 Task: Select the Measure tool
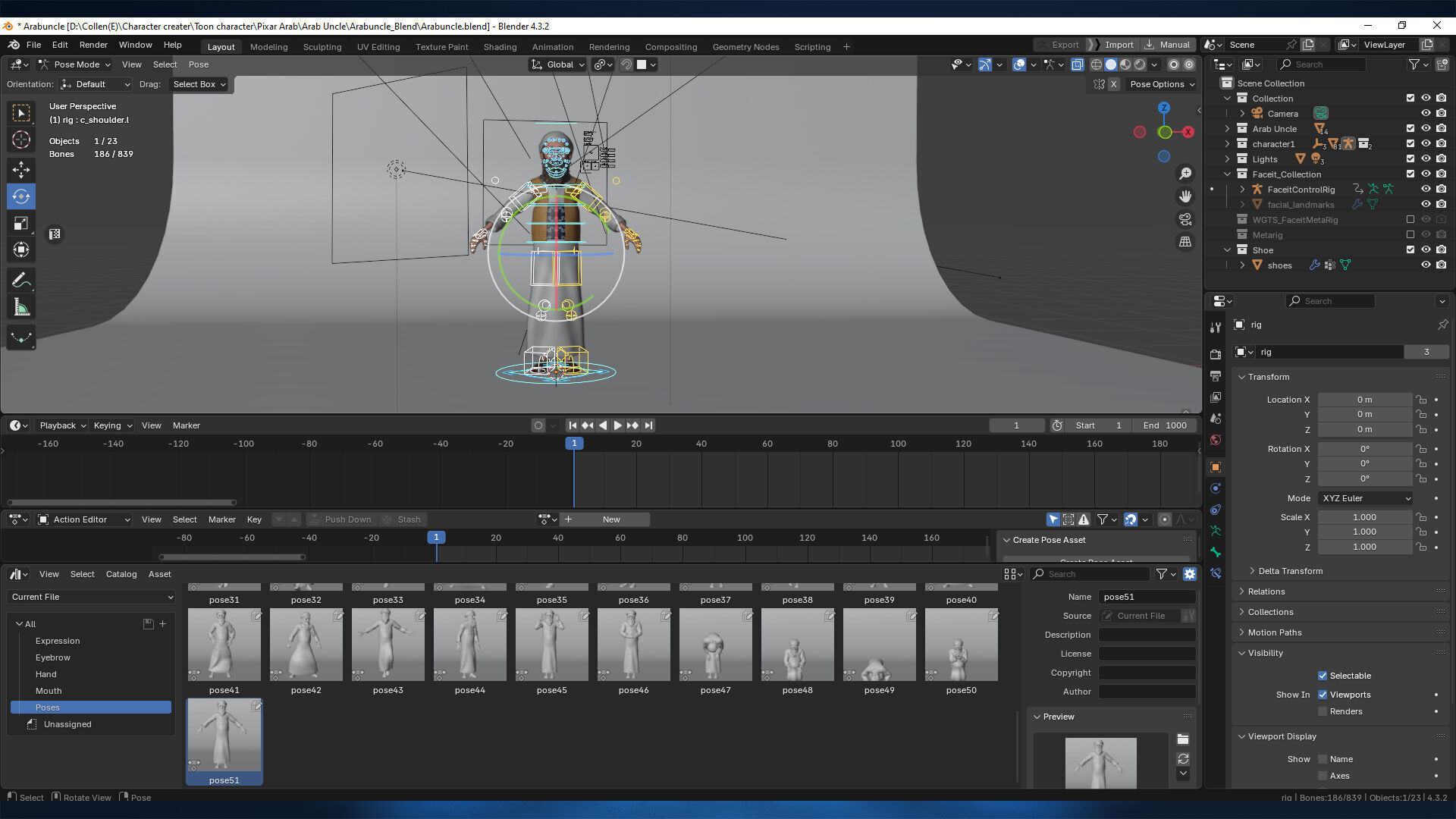[x=21, y=307]
